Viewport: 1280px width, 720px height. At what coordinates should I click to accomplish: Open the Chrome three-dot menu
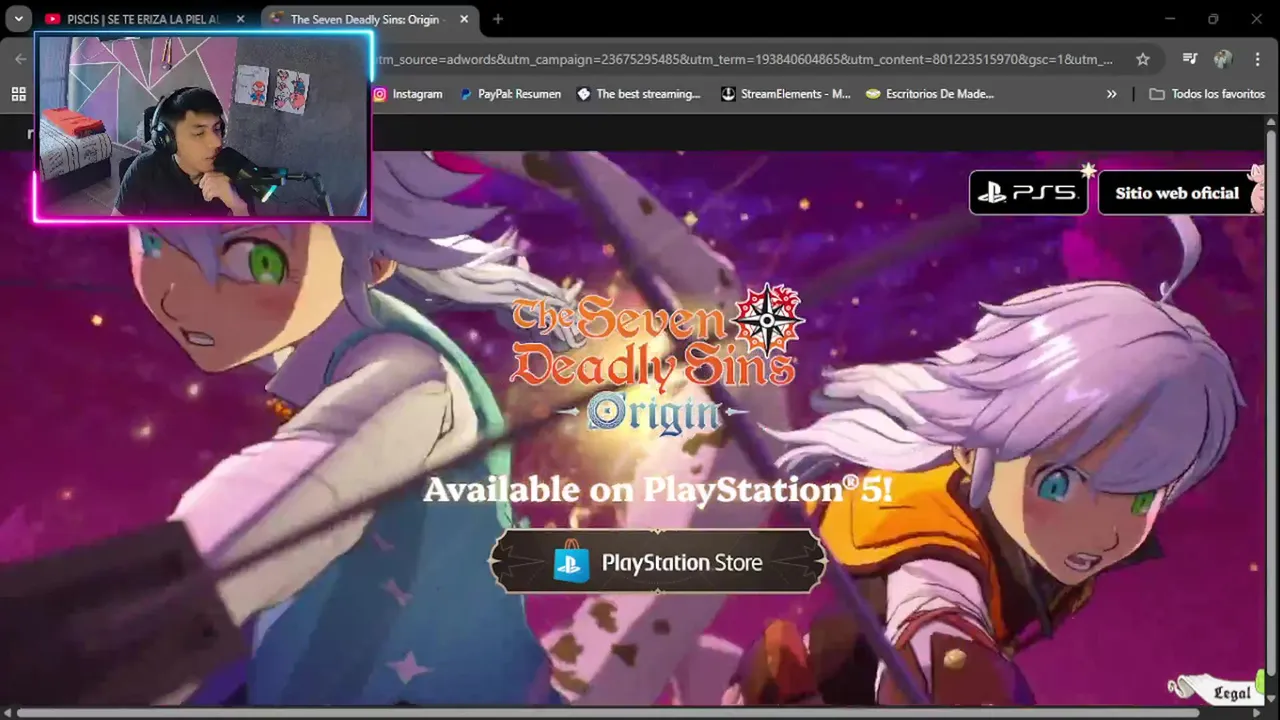1257,59
